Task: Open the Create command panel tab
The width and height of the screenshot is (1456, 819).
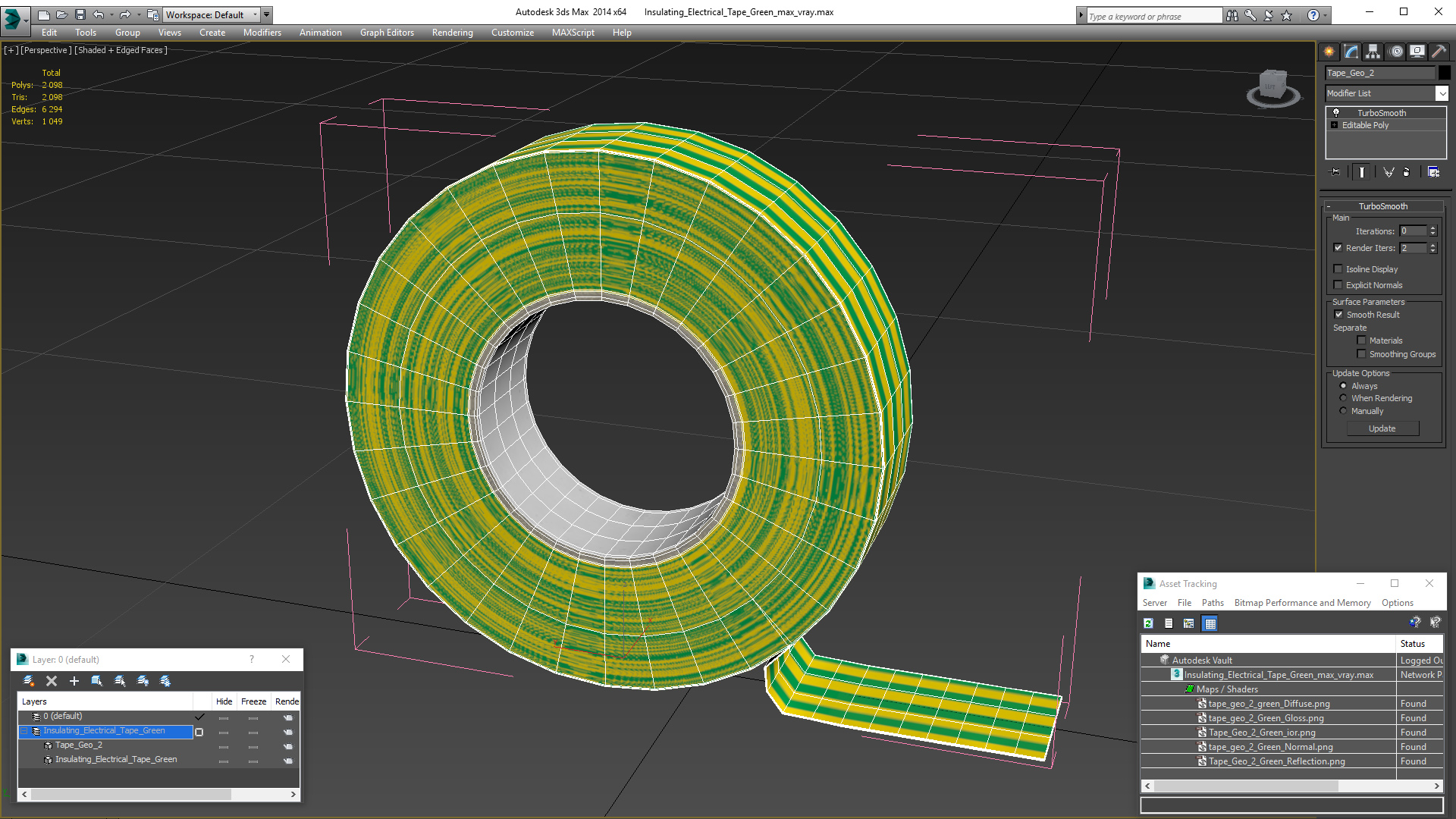Action: click(x=1329, y=52)
